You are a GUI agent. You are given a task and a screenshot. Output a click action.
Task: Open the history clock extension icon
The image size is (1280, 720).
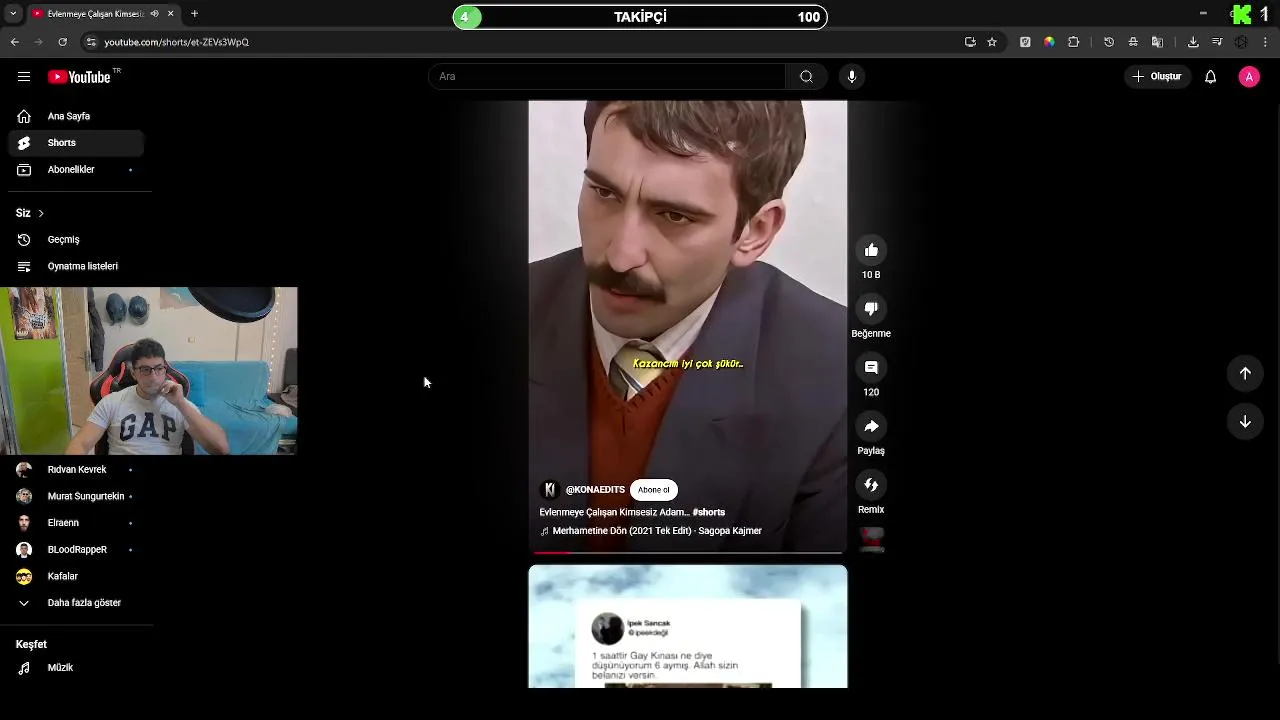tap(1109, 42)
